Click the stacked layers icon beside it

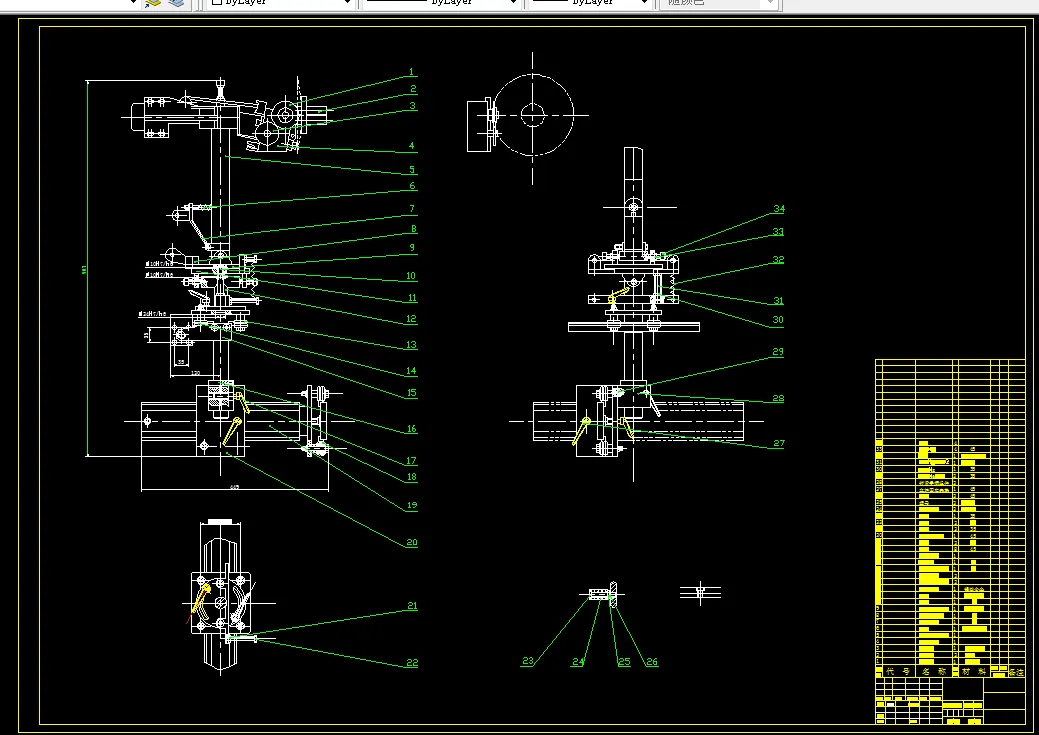pos(176,2)
